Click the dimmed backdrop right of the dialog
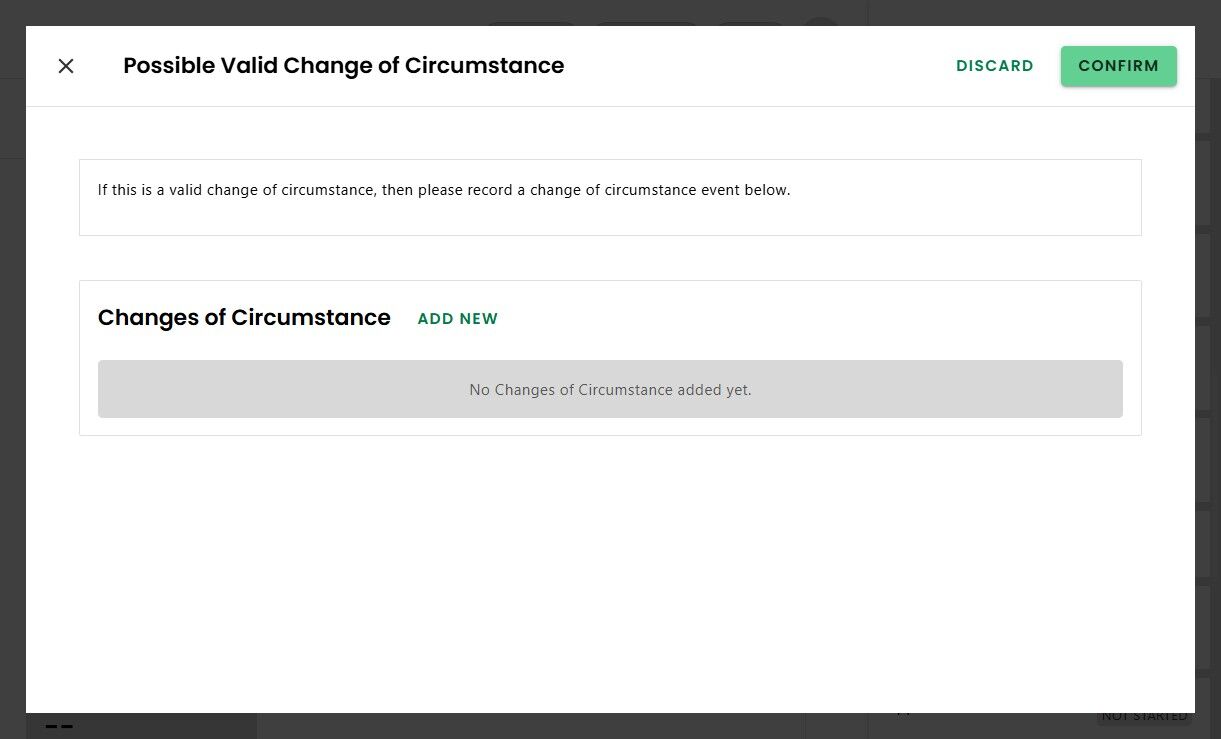The width and height of the screenshot is (1221, 739). pyautogui.click(x=1208, y=400)
